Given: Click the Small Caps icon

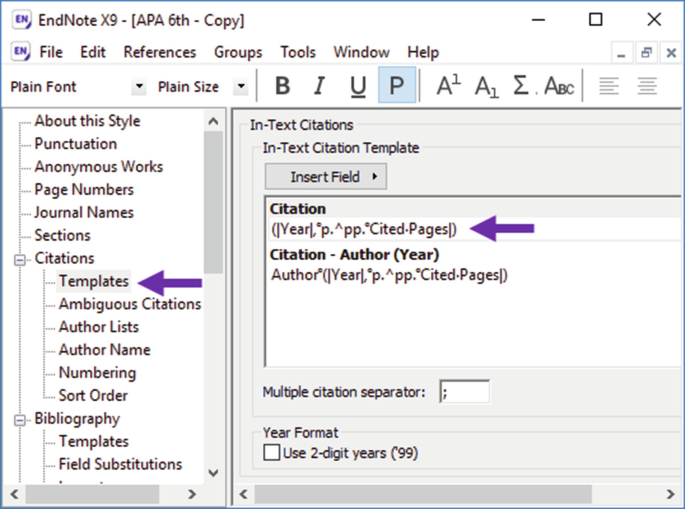Looking at the screenshot, I should [x=559, y=86].
